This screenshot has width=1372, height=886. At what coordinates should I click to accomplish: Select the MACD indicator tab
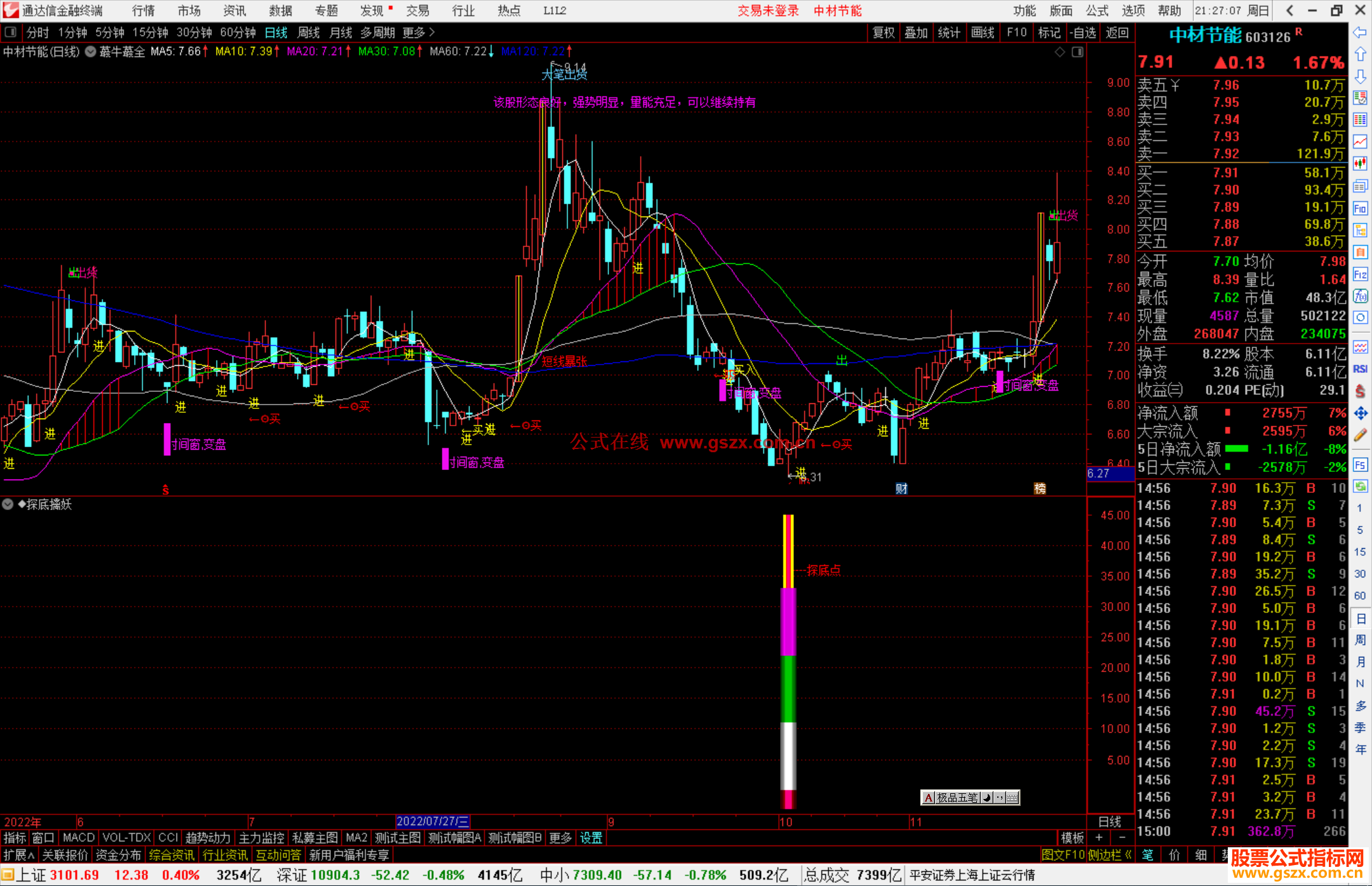(x=79, y=838)
